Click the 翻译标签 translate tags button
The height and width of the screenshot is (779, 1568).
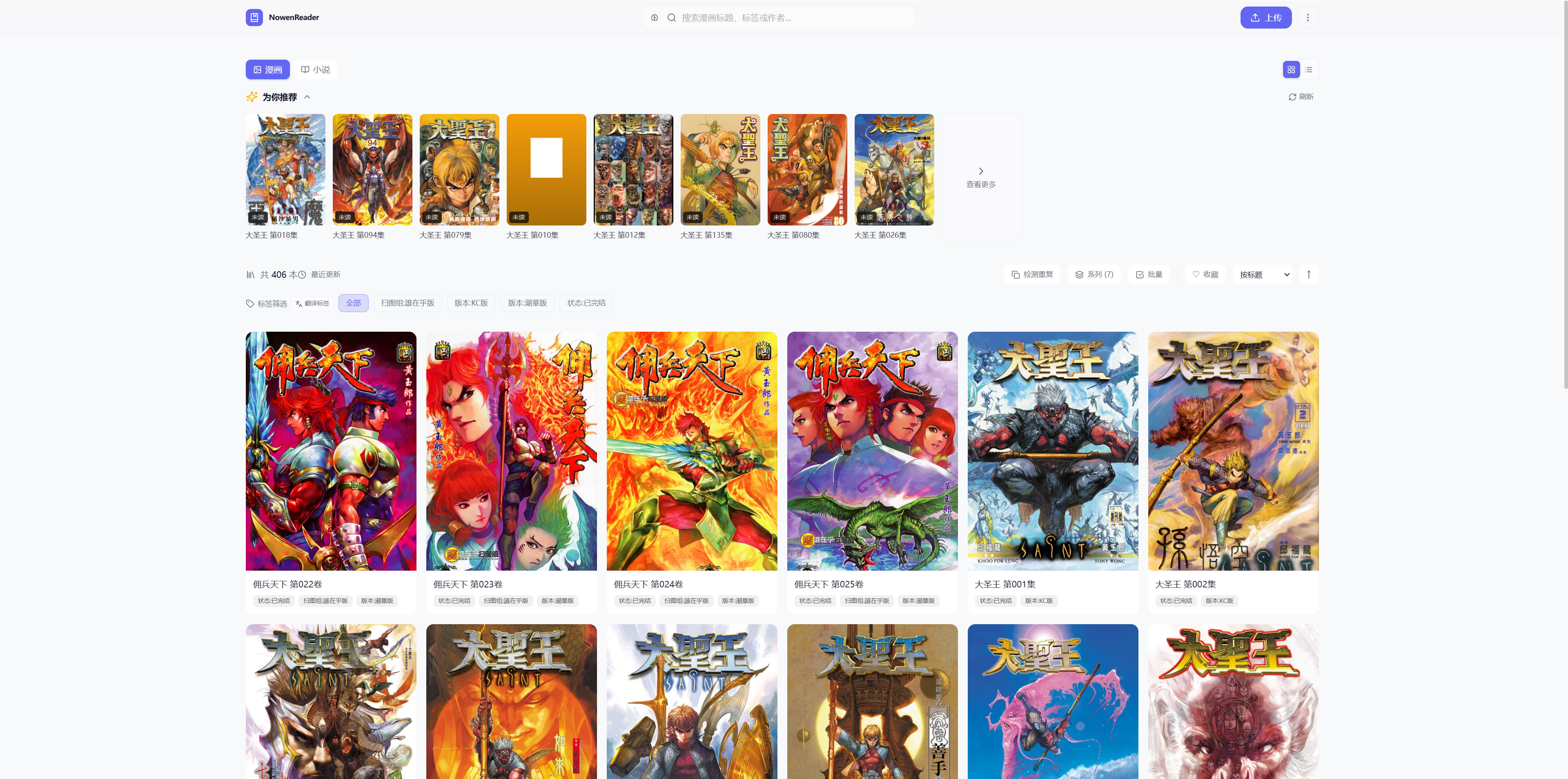[x=312, y=304]
